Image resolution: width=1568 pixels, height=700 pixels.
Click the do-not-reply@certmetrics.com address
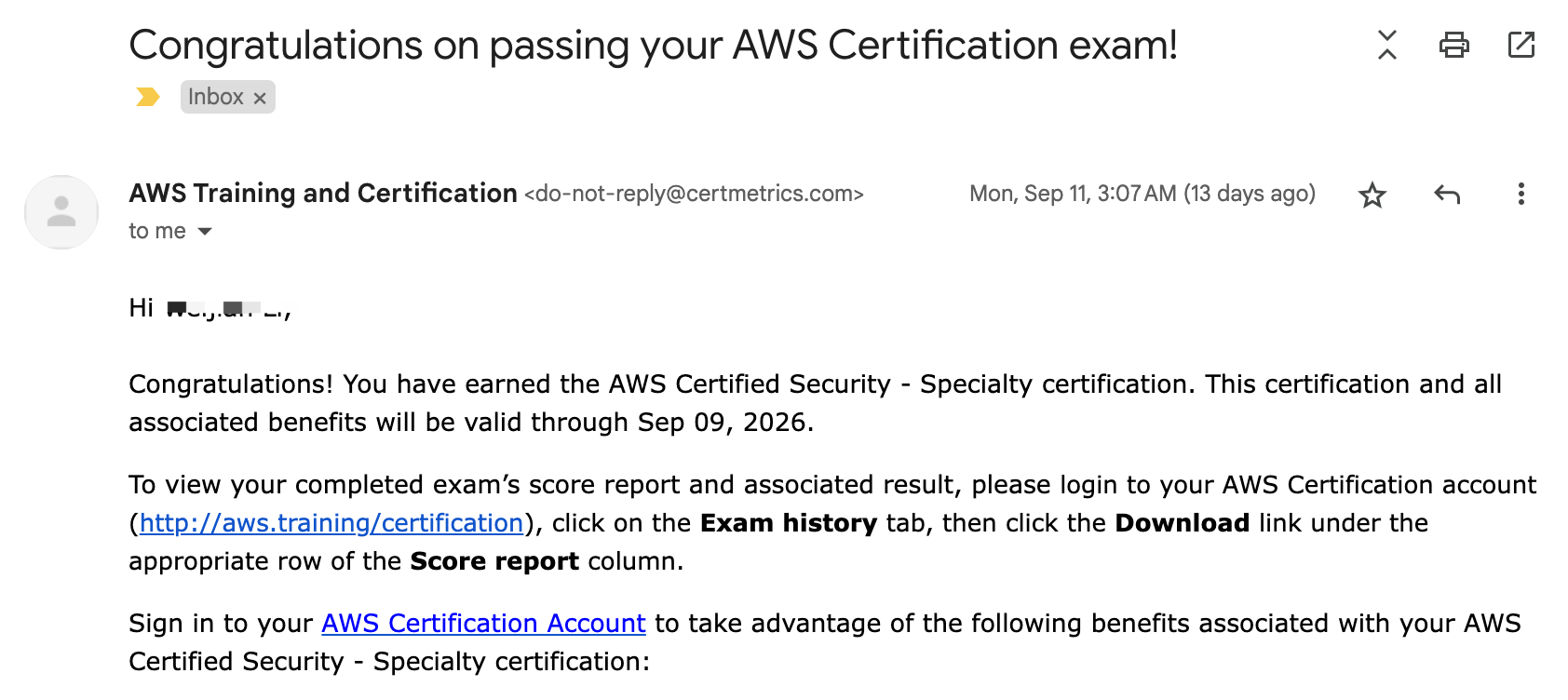point(694,194)
